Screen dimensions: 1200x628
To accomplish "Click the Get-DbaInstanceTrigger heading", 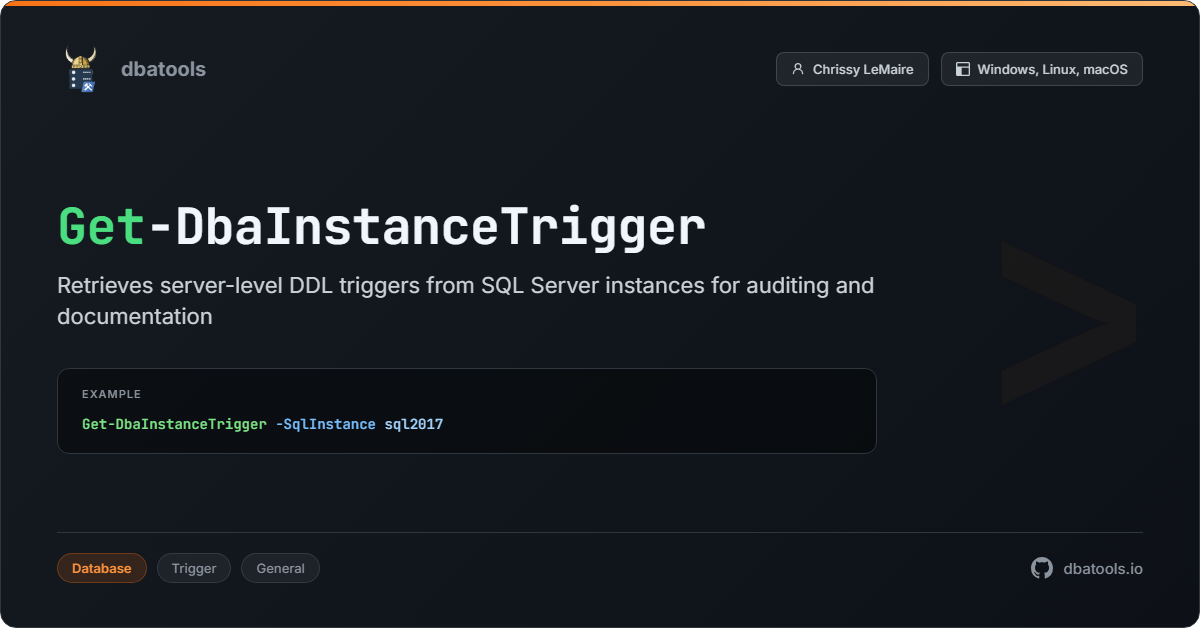I will (x=382, y=227).
